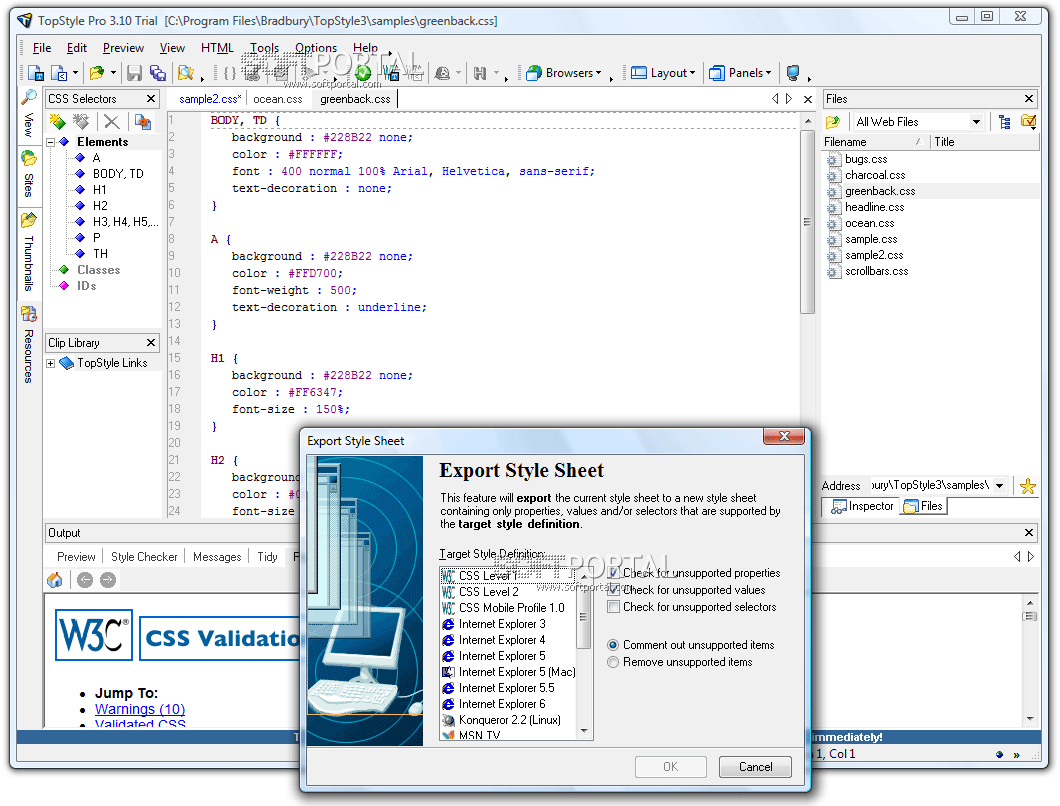Uncheck Check for unsupported properties
This screenshot has height=806, width=1060.
614,573
